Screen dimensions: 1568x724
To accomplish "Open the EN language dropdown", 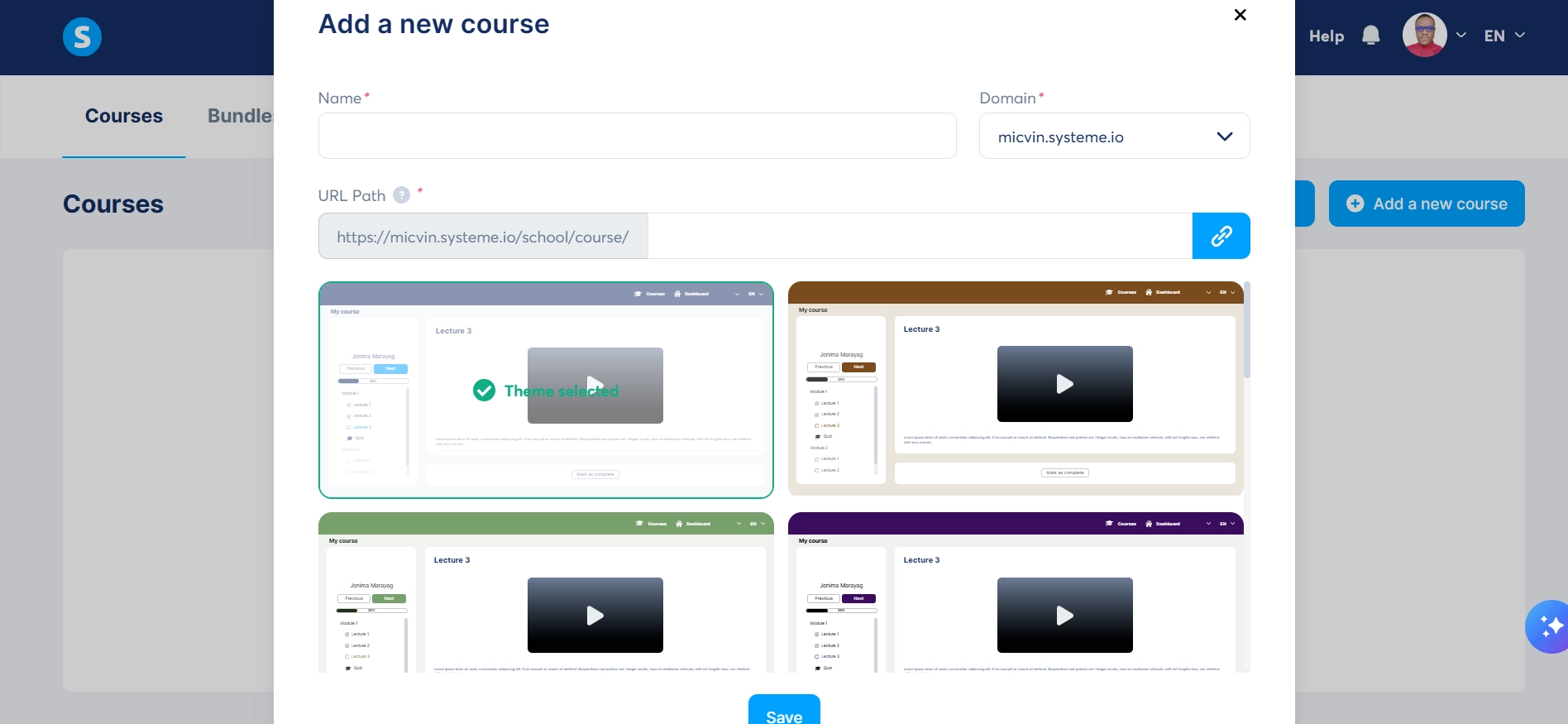I will click(1504, 36).
